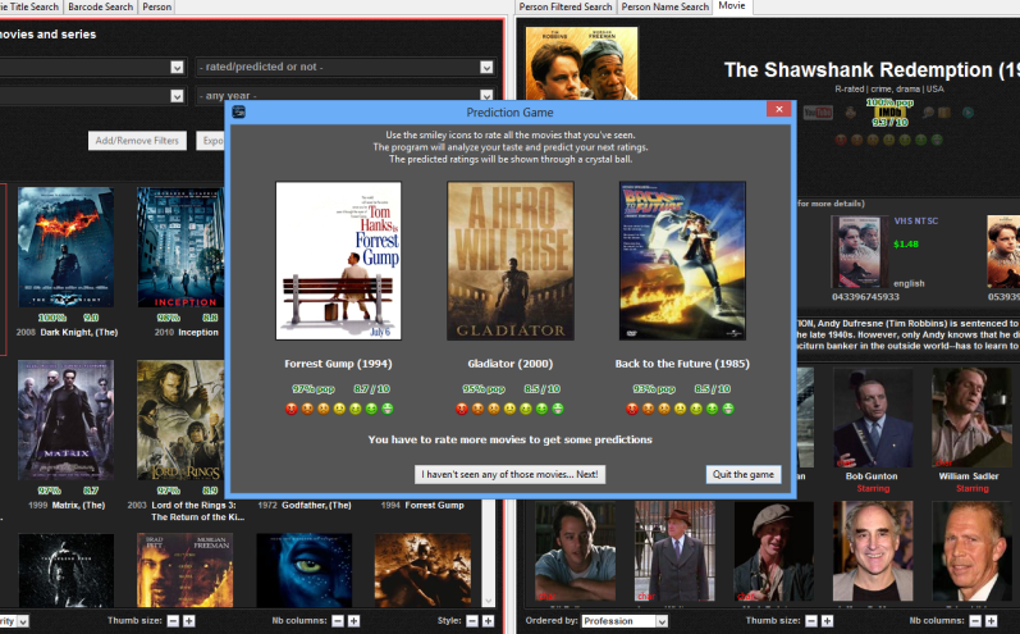Switch to the Person tab on the left

[x=157, y=7]
